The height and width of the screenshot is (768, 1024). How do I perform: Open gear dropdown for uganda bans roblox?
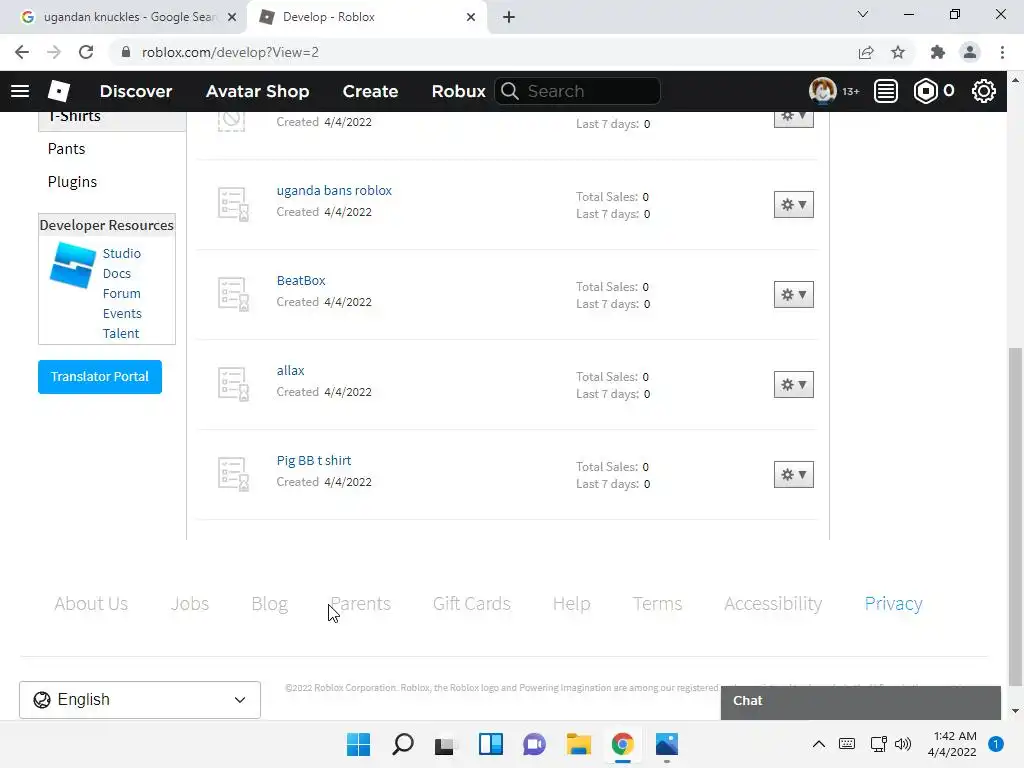(793, 205)
